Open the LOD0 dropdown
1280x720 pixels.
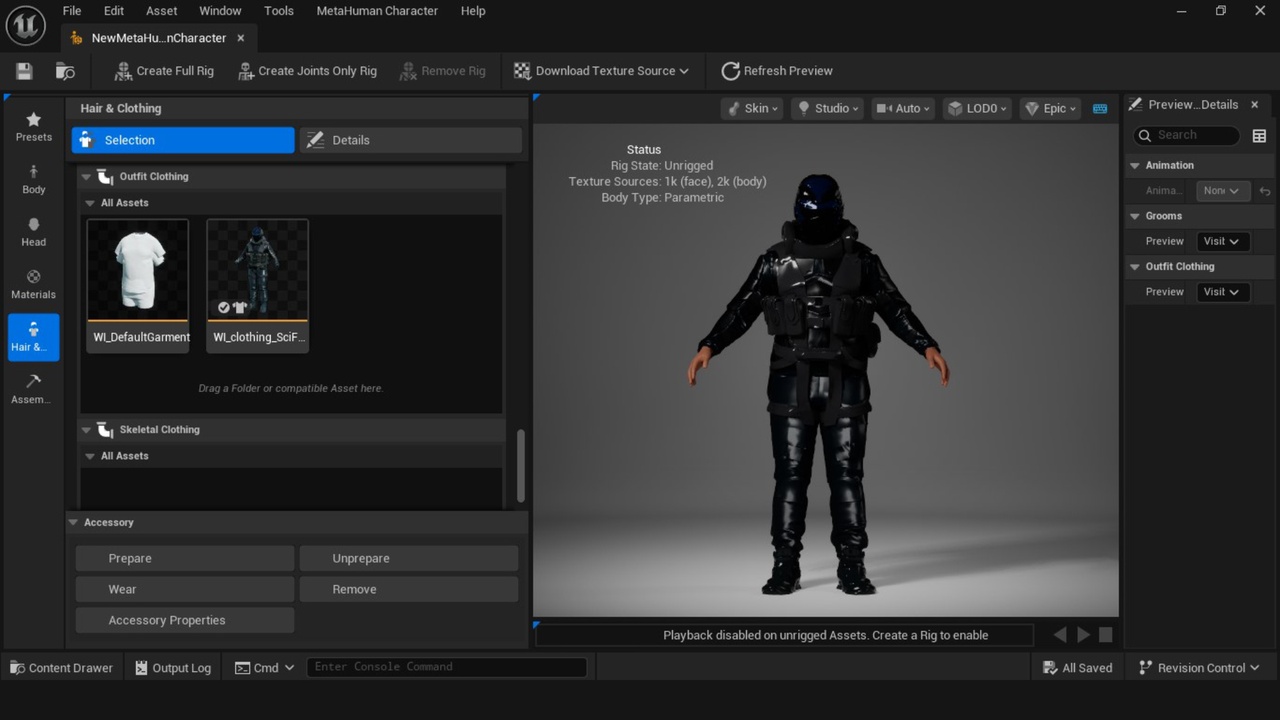tap(977, 108)
